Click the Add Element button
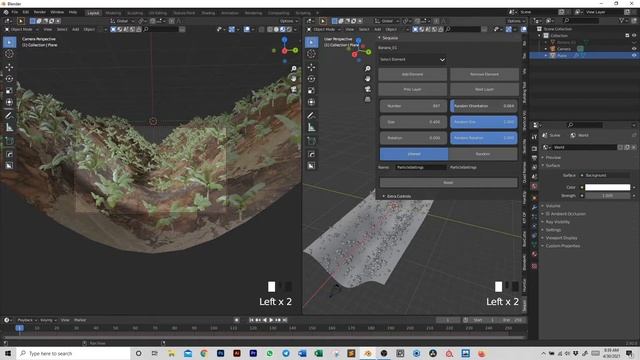This screenshot has width=640, height=360. click(x=413, y=74)
